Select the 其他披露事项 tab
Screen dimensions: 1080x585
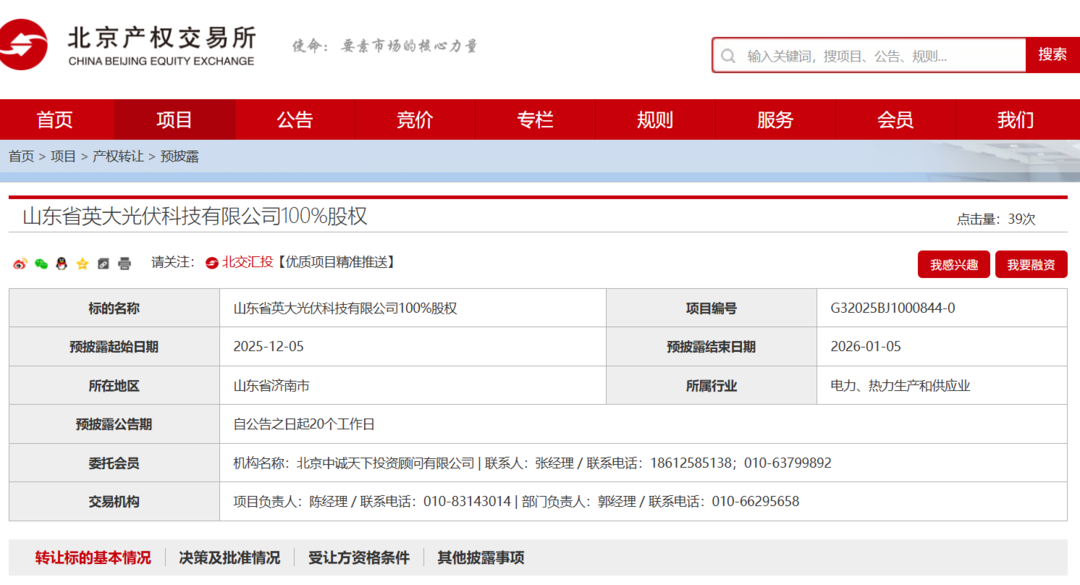tap(479, 557)
